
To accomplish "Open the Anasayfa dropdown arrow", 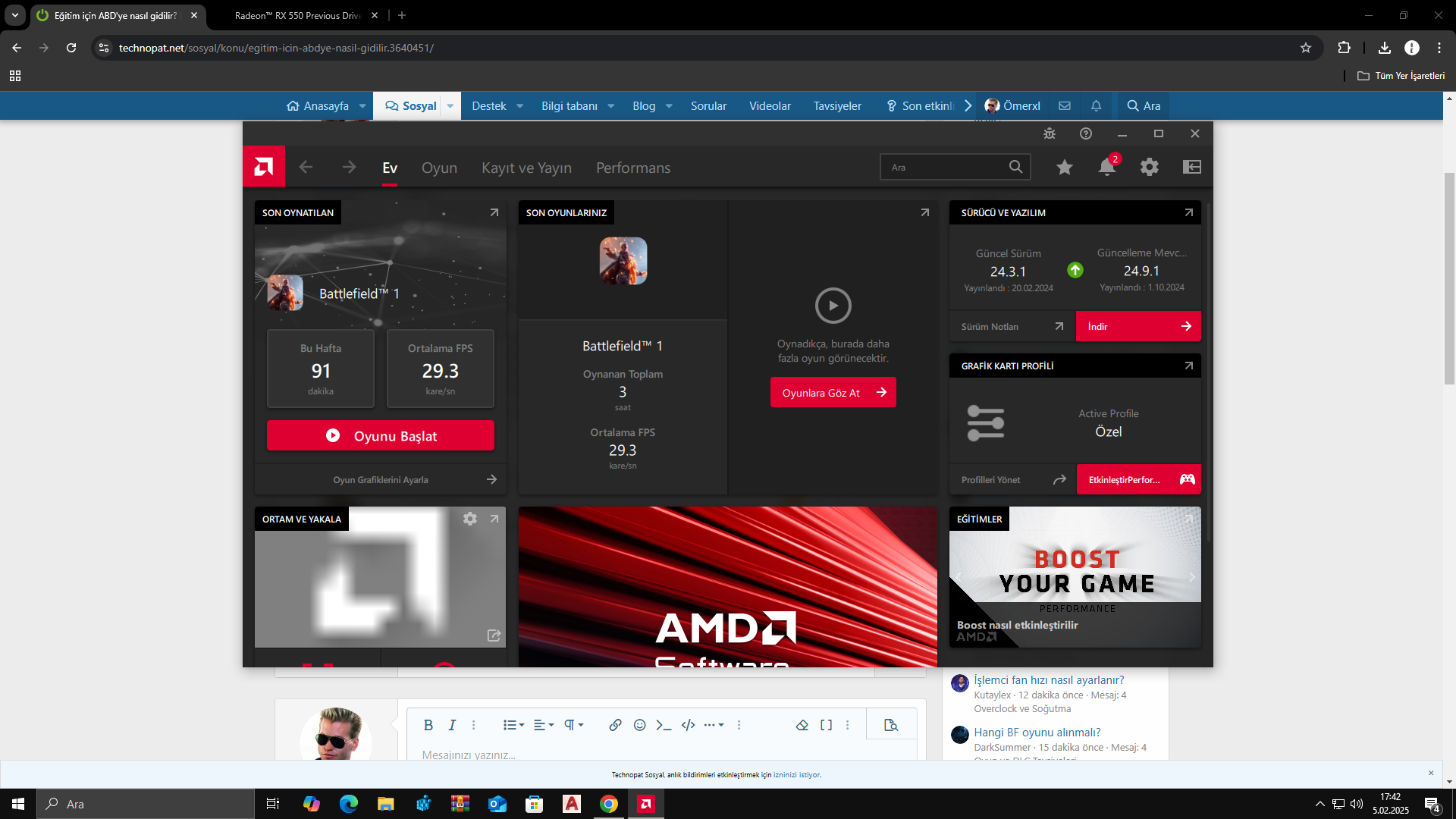I will 362,106.
